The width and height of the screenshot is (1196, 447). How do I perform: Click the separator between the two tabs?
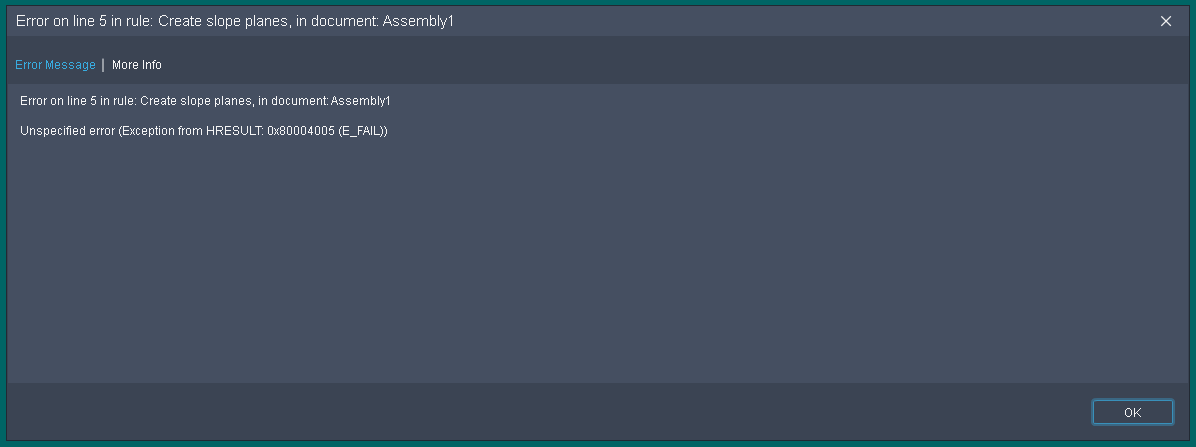pyautogui.click(x=103, y=65)
